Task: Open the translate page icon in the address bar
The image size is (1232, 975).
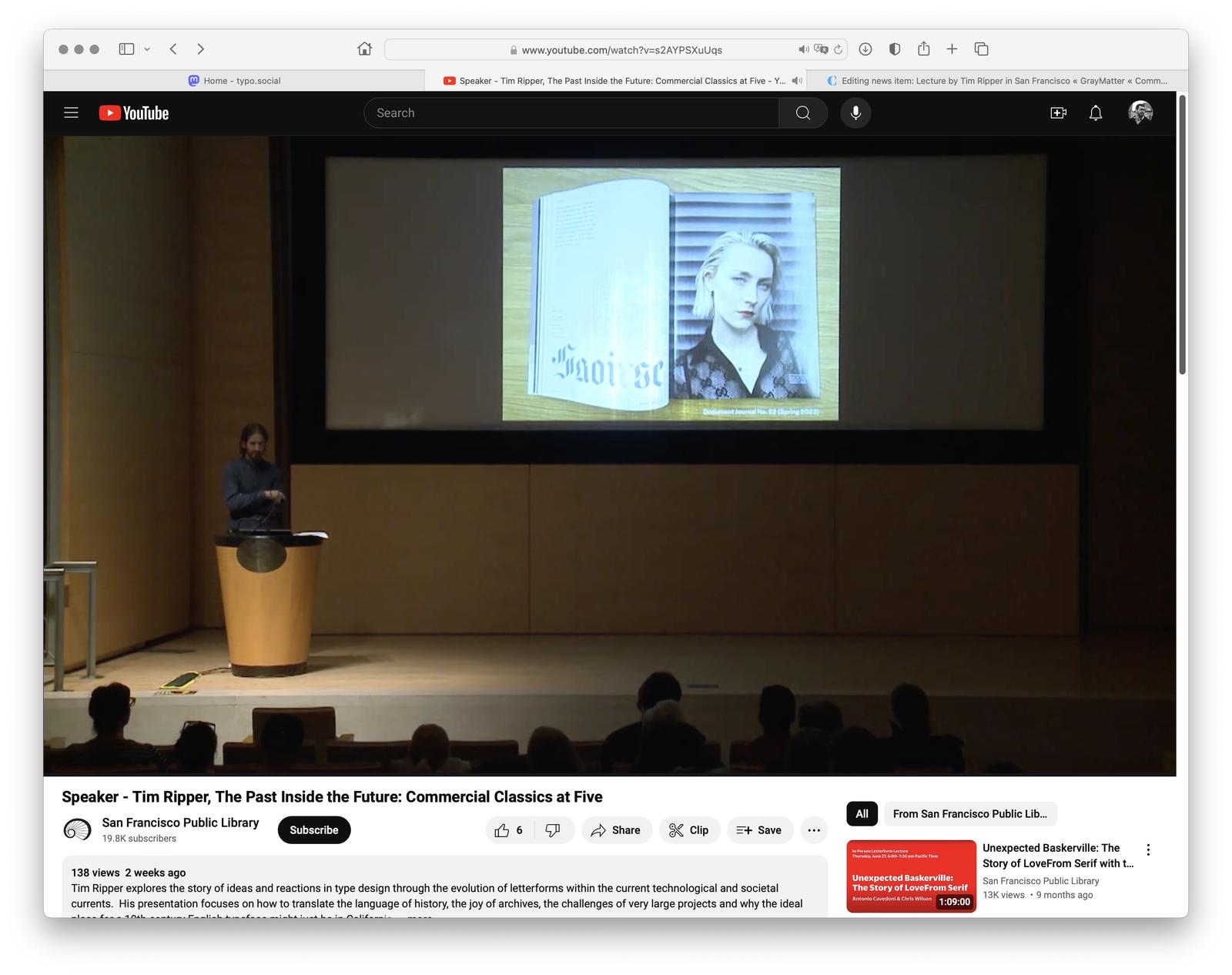Action: (x=821, y=49)
